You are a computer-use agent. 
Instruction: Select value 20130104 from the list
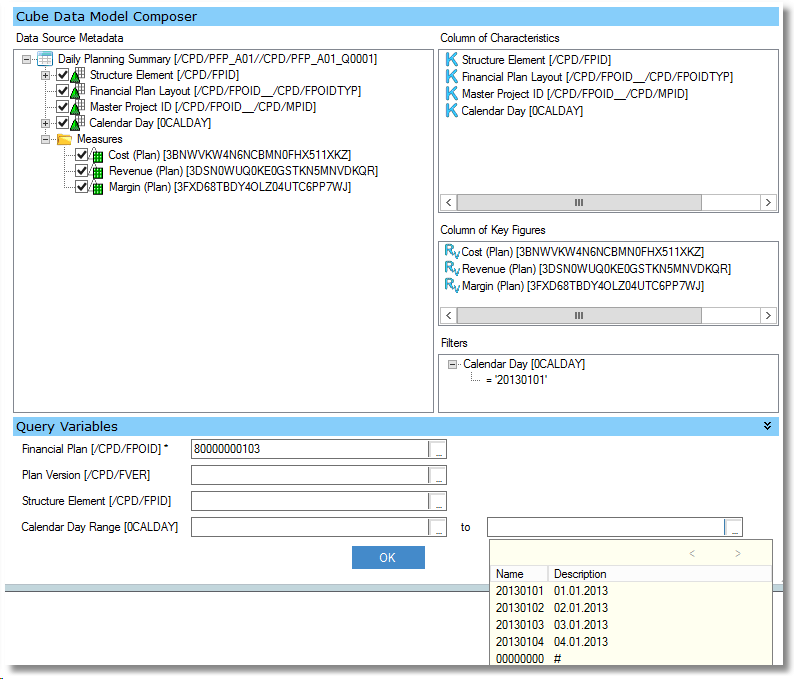(631, 642)
